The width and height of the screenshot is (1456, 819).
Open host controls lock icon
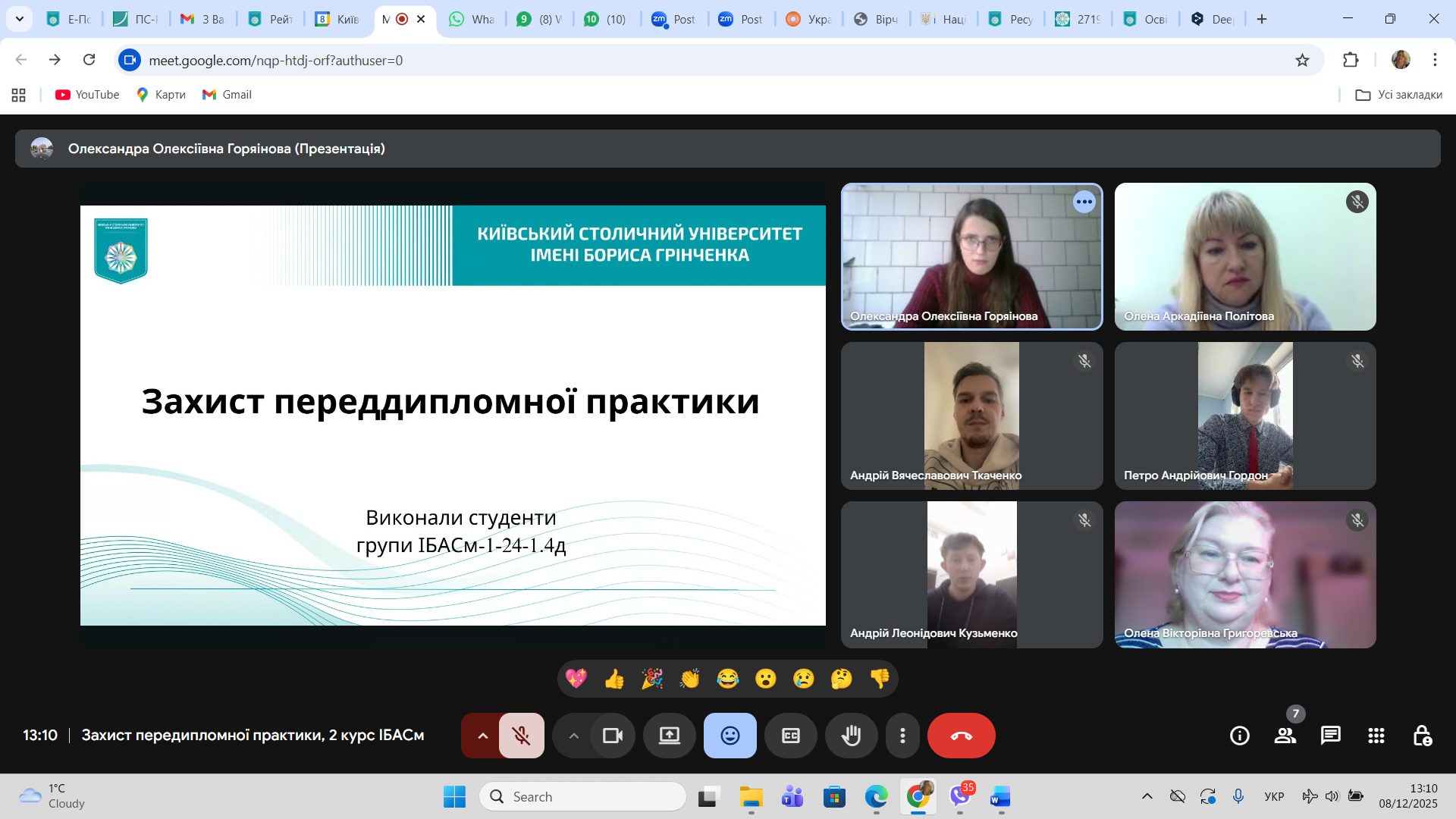pos(1421,736)
